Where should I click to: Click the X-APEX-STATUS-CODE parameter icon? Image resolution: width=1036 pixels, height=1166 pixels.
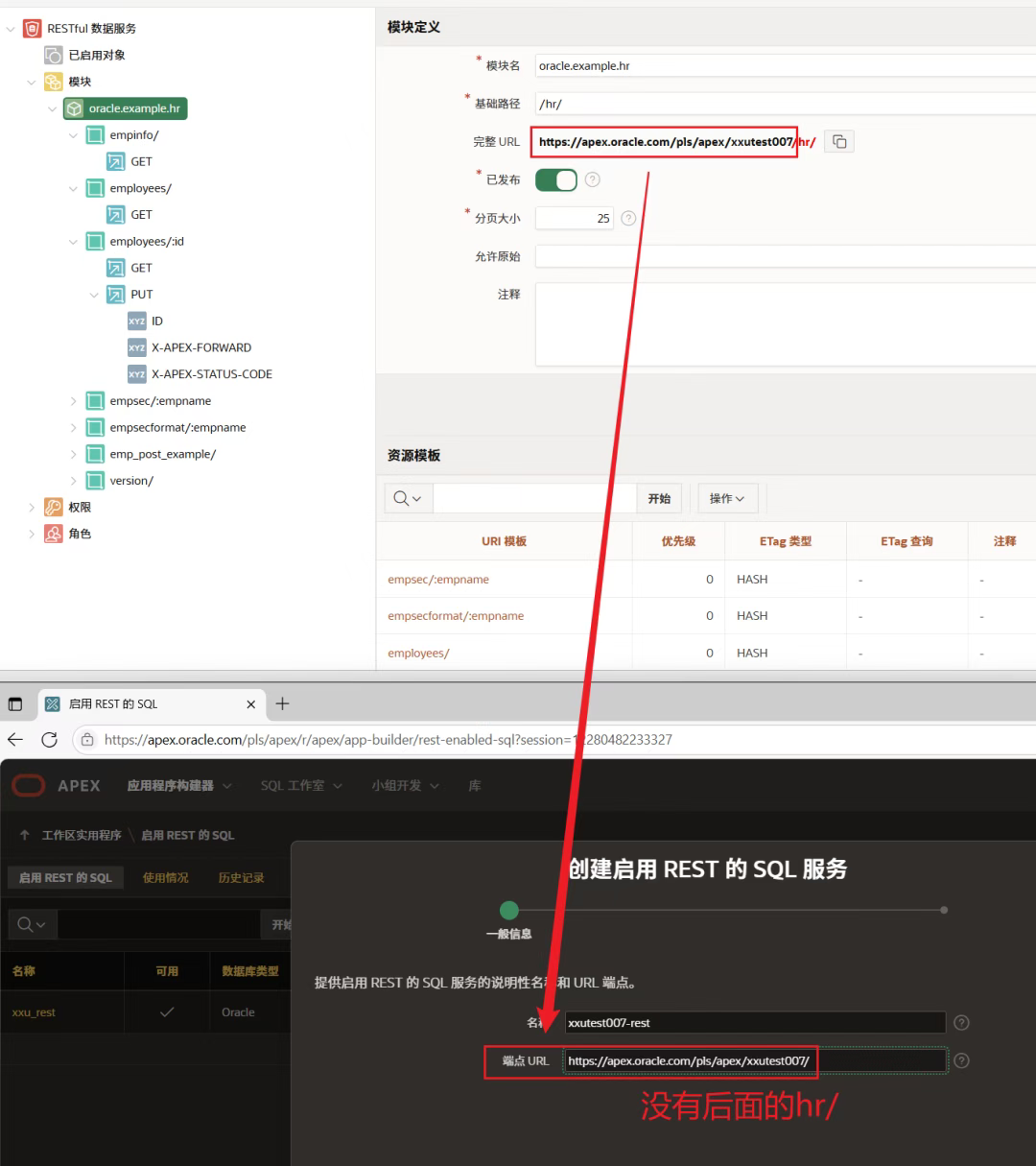click(137, 374)
